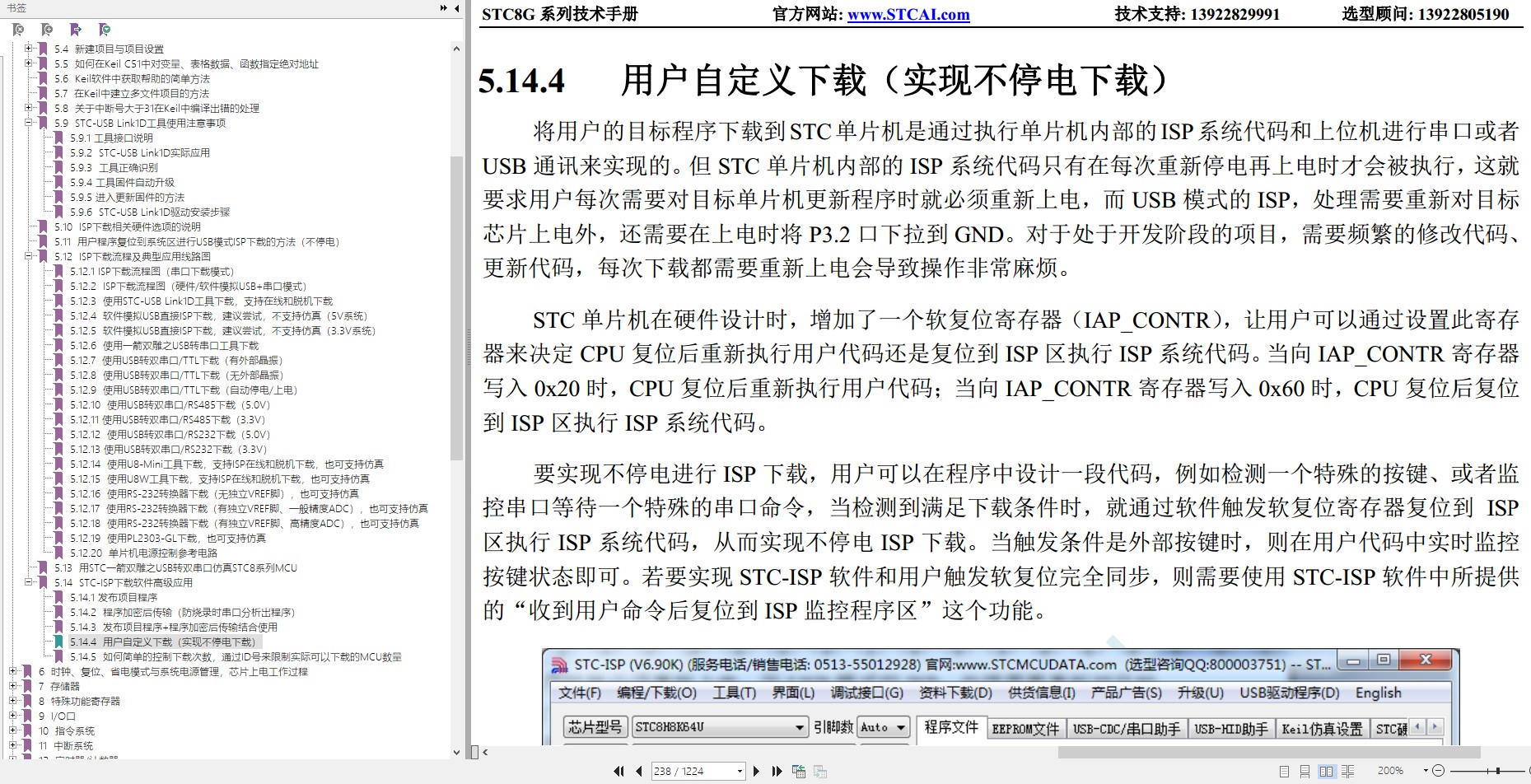Open the www.STCAI.com link
The image size is (1531, 784).
pyautogui.click(x=908, y=14)
